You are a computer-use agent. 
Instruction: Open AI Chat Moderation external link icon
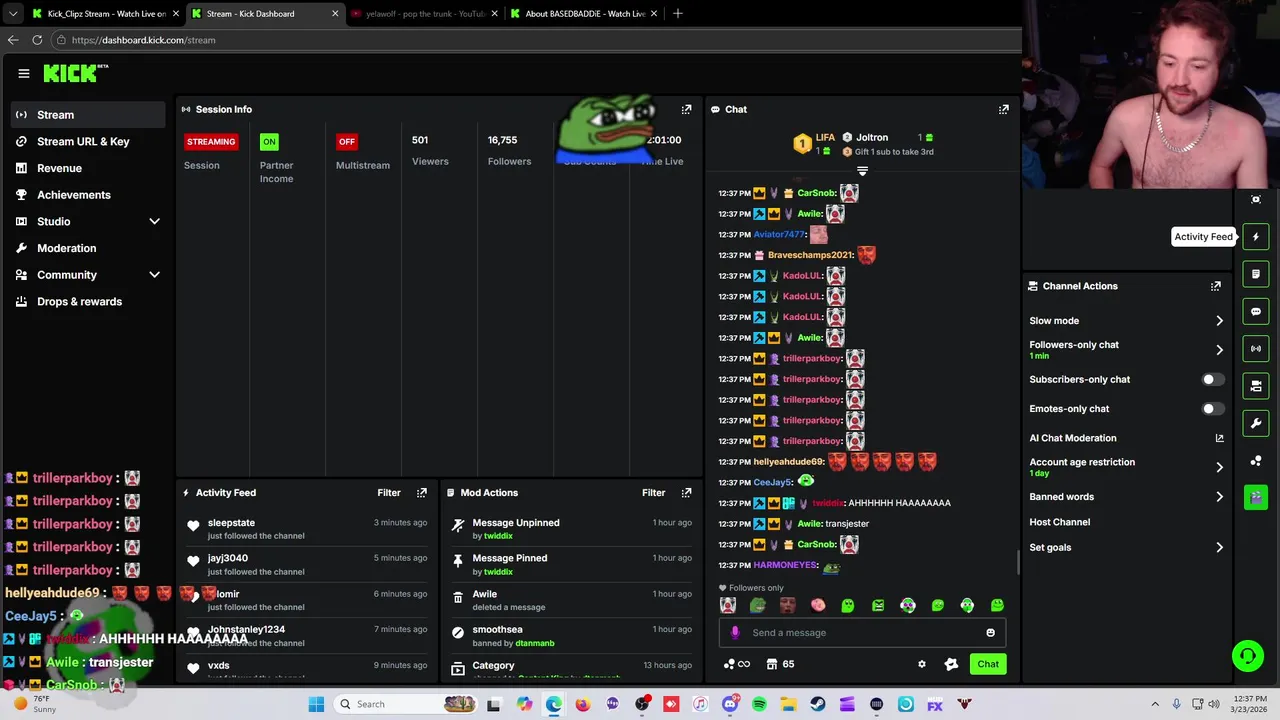click(1219, 438)
